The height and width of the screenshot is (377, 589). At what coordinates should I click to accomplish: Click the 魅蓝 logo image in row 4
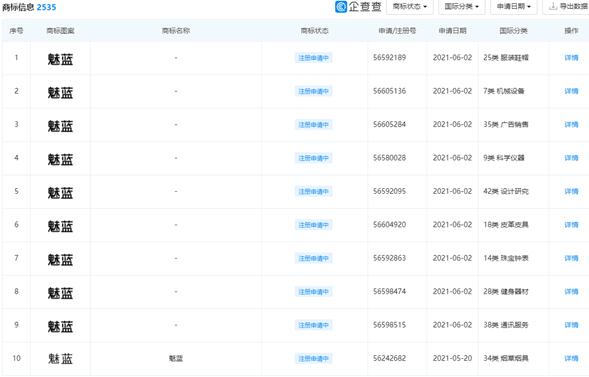click(60, 159)
